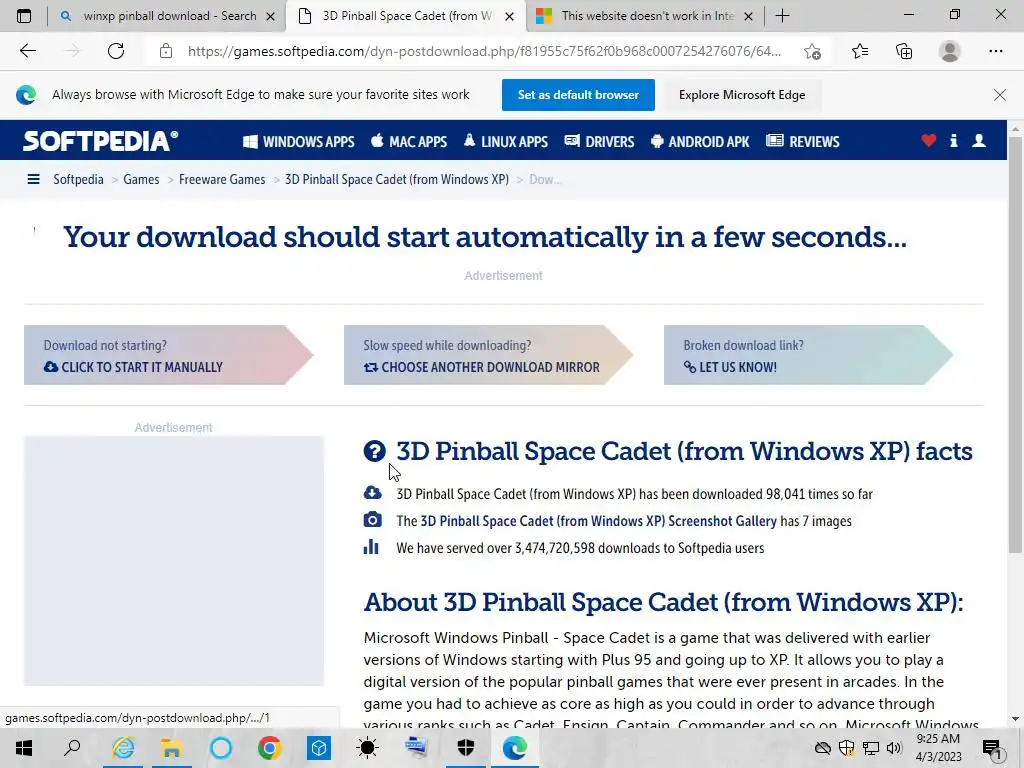This screenshot has width=1024, height=768.
Task: Open taskbar Search magnifier
Action: point(72,748)
